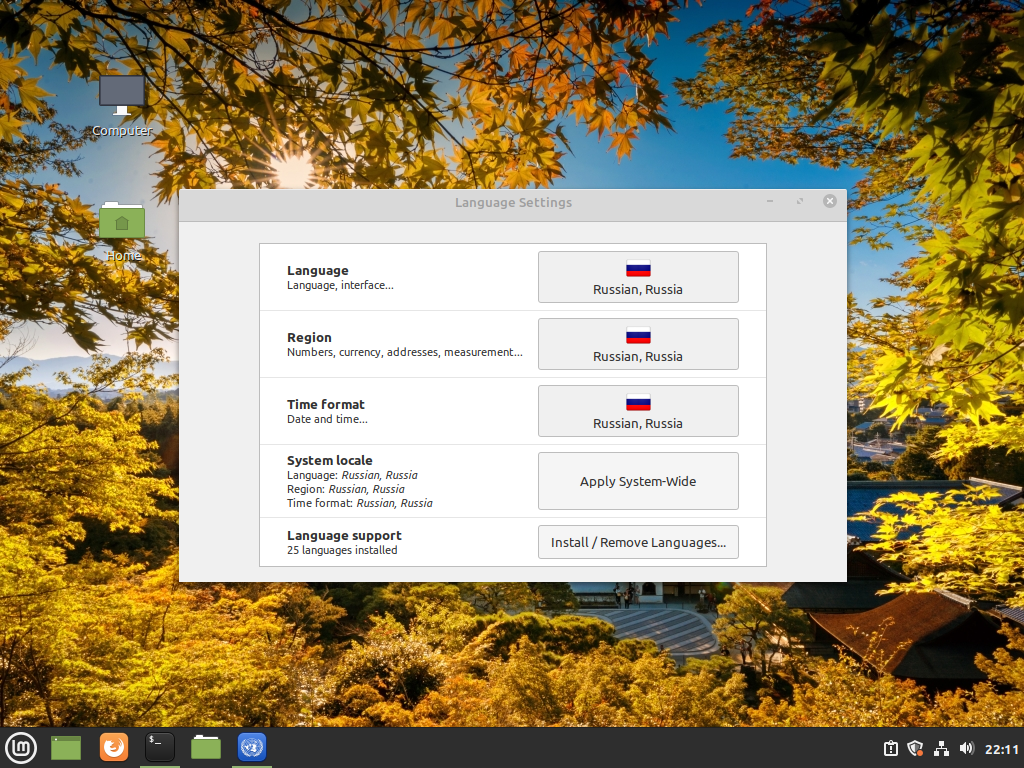Close the Language Settings window
This screenshot has height=768, width=1024.
(829, 201)
